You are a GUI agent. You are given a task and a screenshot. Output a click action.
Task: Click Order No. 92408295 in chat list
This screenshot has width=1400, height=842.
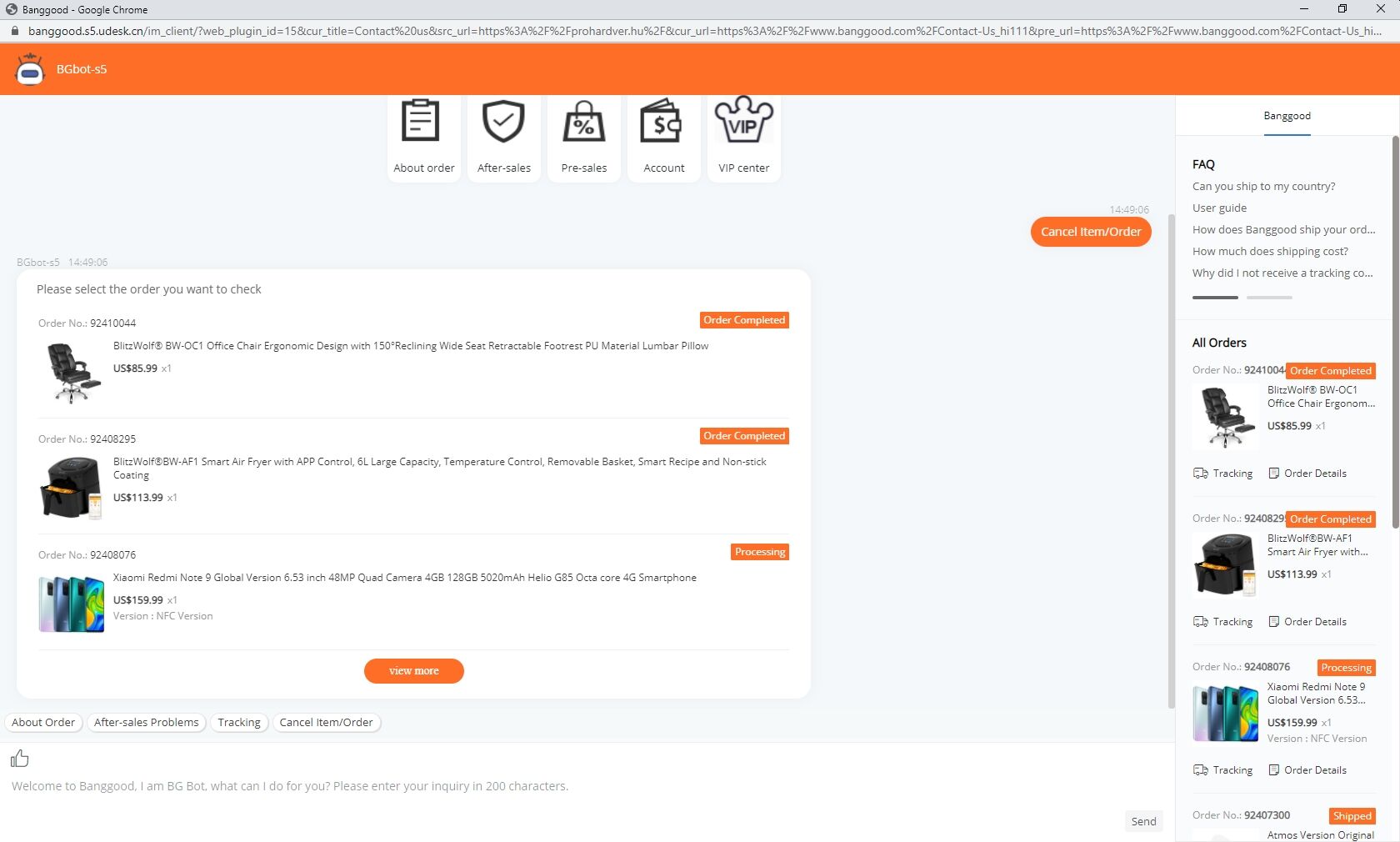(87, 439)
